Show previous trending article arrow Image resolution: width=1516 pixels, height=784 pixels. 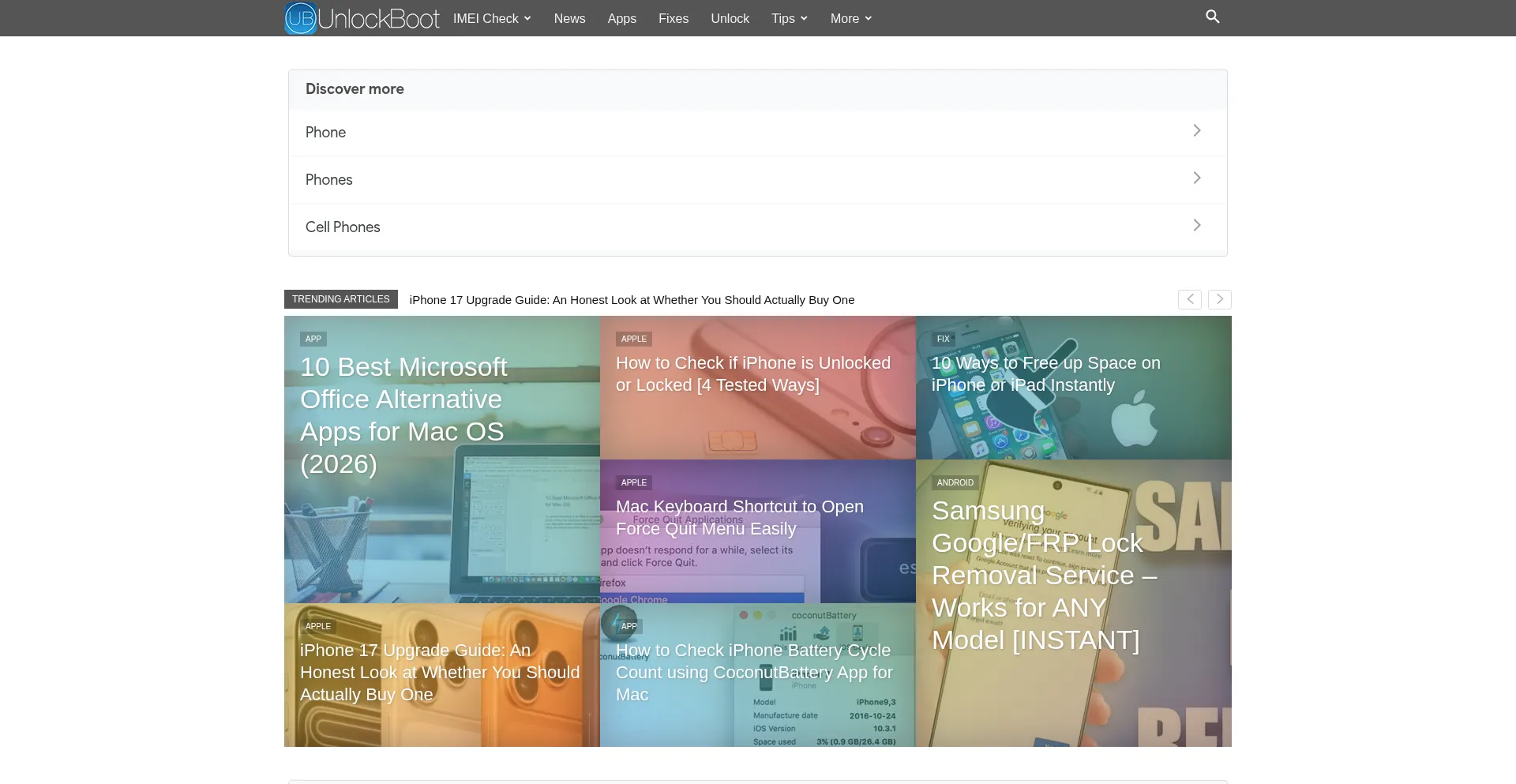pos(1190,299)
